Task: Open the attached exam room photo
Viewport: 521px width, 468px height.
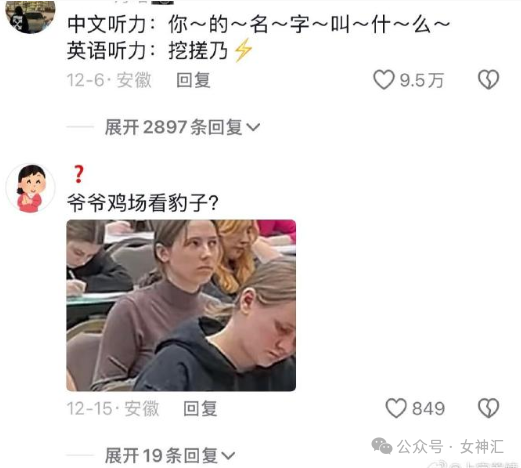Action: 181,305
